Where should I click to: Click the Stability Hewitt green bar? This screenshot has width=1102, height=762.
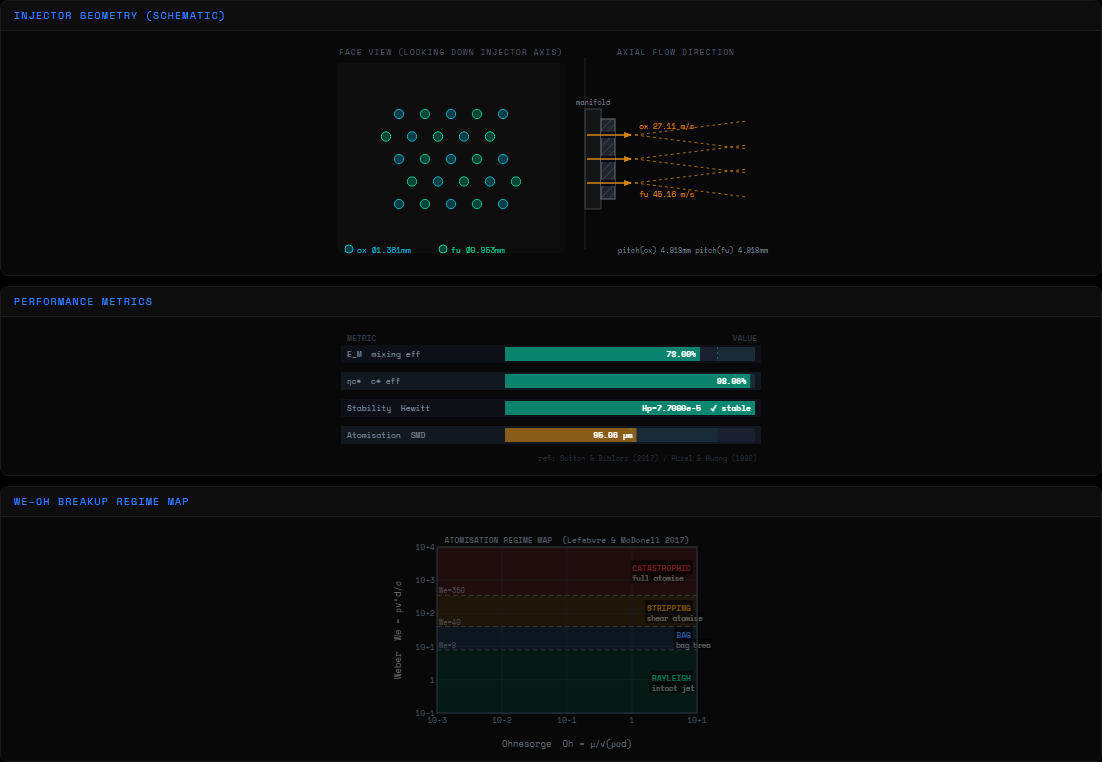coord(630,408)
